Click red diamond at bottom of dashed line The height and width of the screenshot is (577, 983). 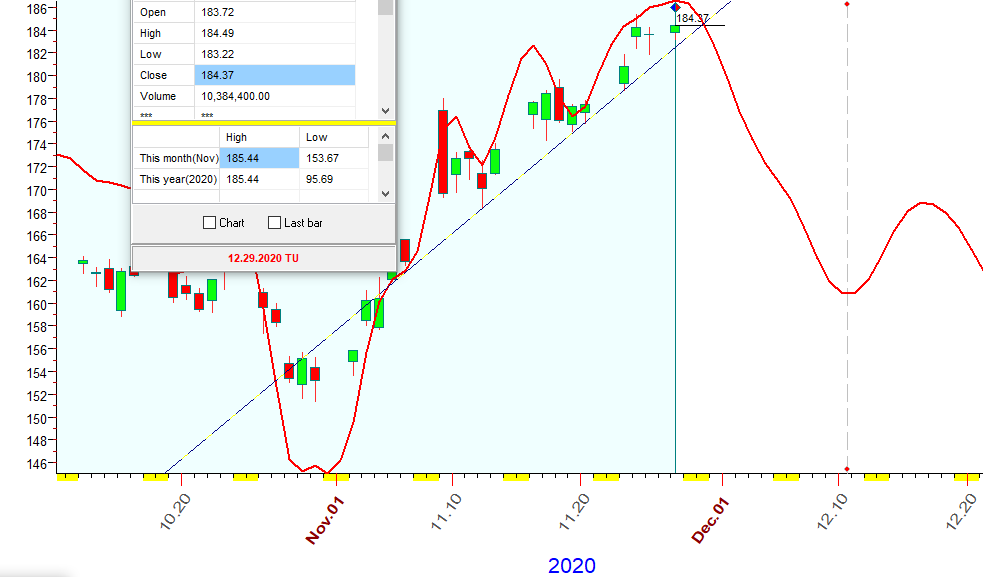point(847,469)
